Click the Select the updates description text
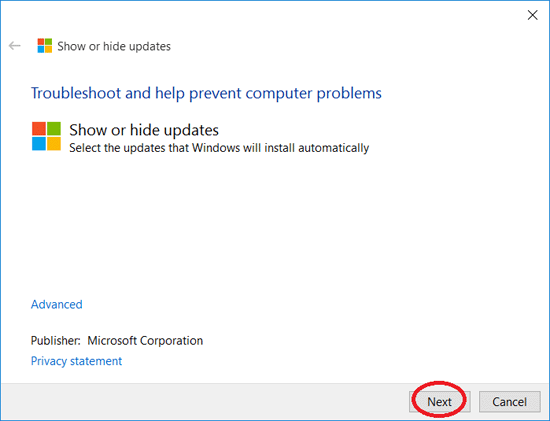 tap(219, 148)
